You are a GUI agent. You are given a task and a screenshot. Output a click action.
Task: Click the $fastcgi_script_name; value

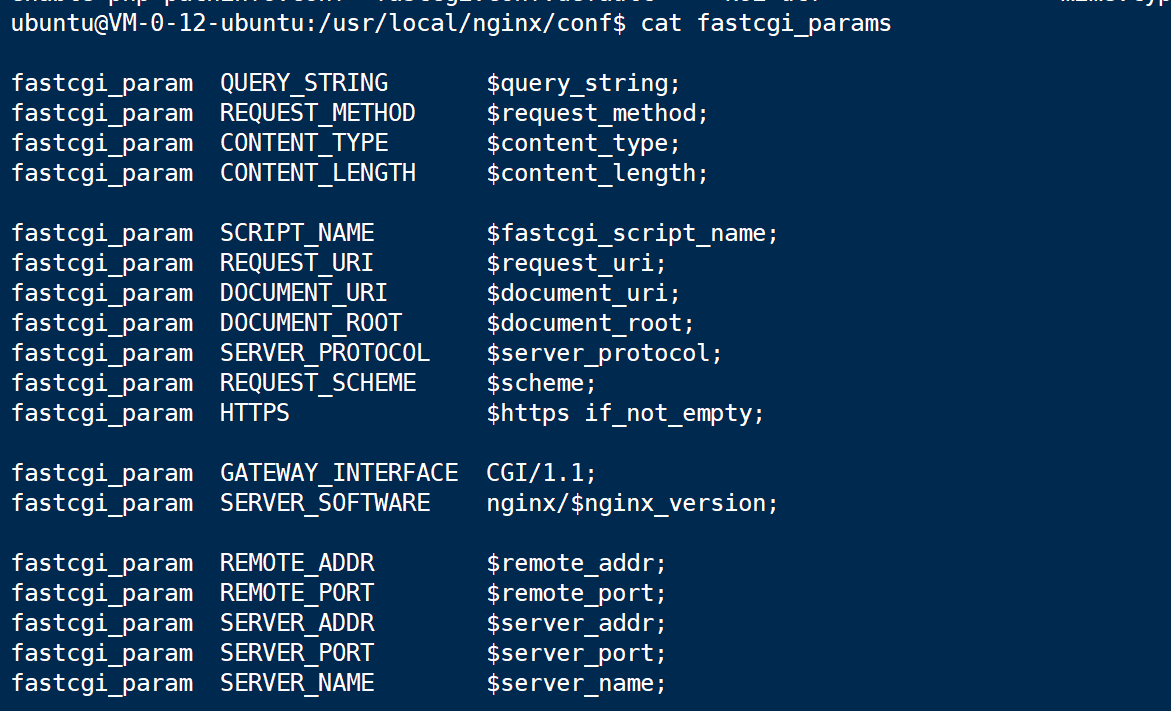tap(632, 234)
